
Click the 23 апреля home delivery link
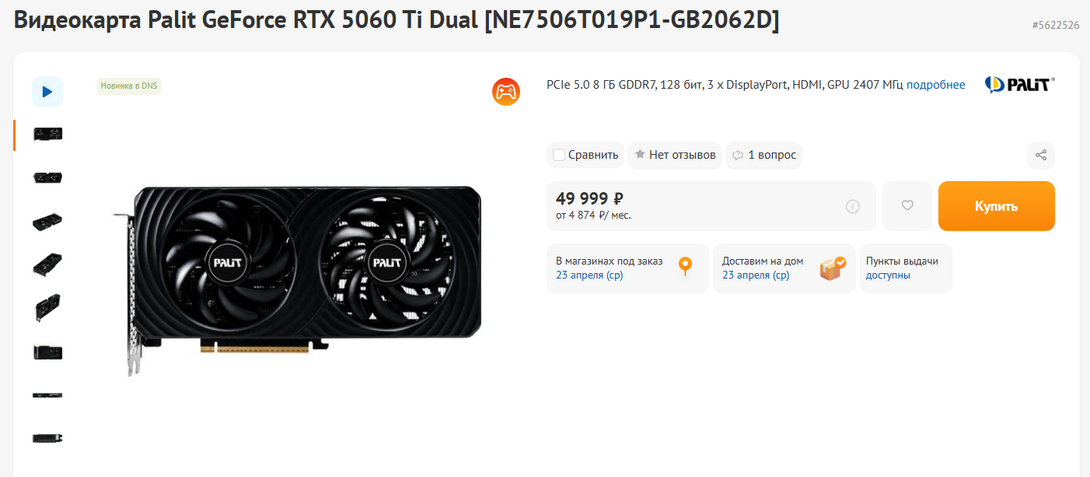tap(756, 275)
